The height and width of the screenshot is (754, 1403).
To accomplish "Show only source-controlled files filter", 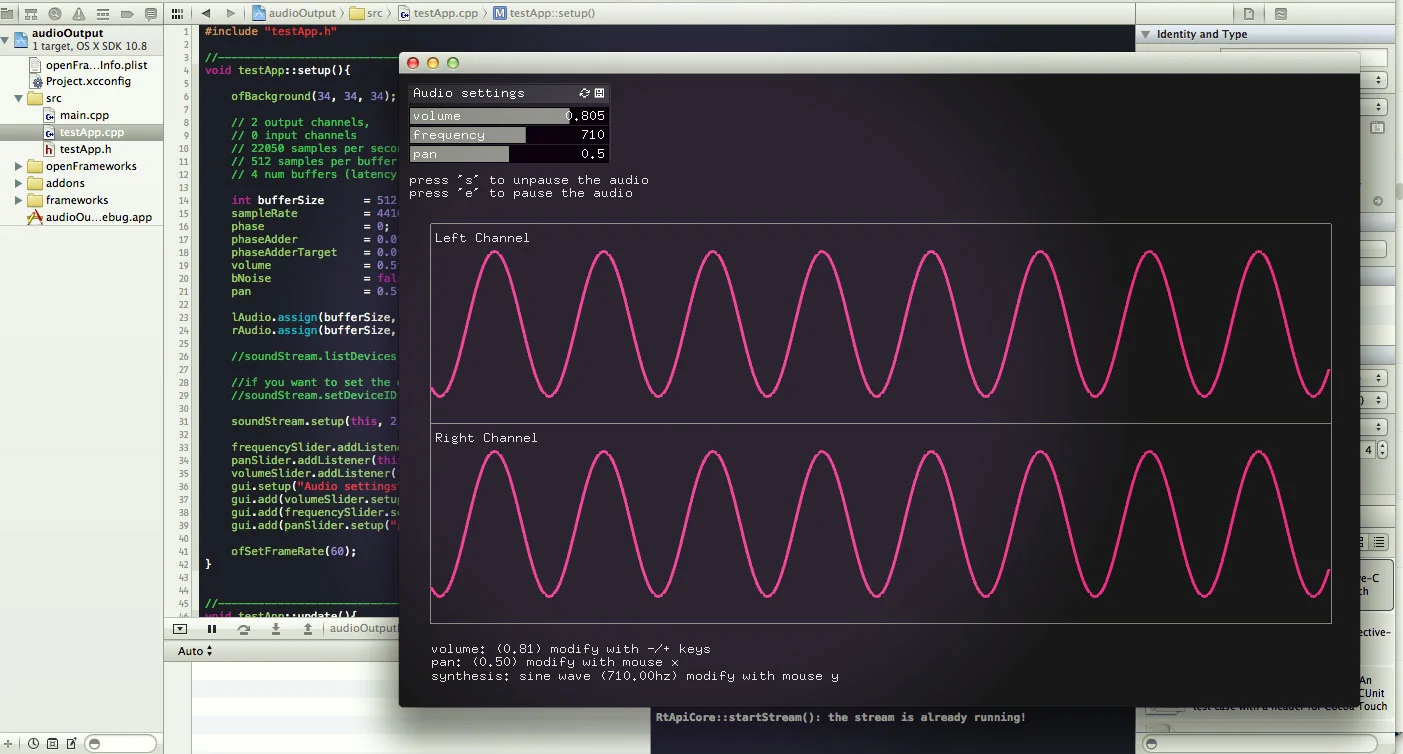I will point(52,743).
